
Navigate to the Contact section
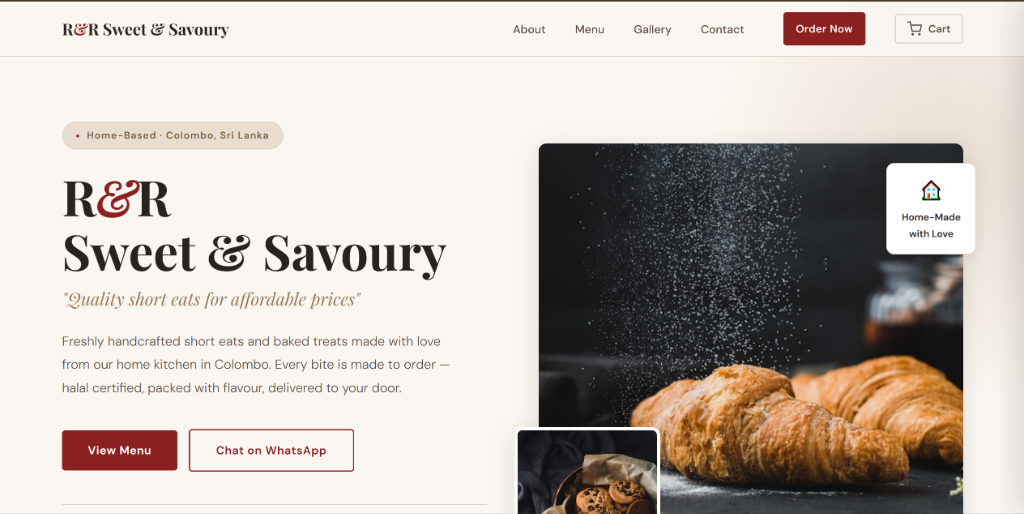coord(722,29)
